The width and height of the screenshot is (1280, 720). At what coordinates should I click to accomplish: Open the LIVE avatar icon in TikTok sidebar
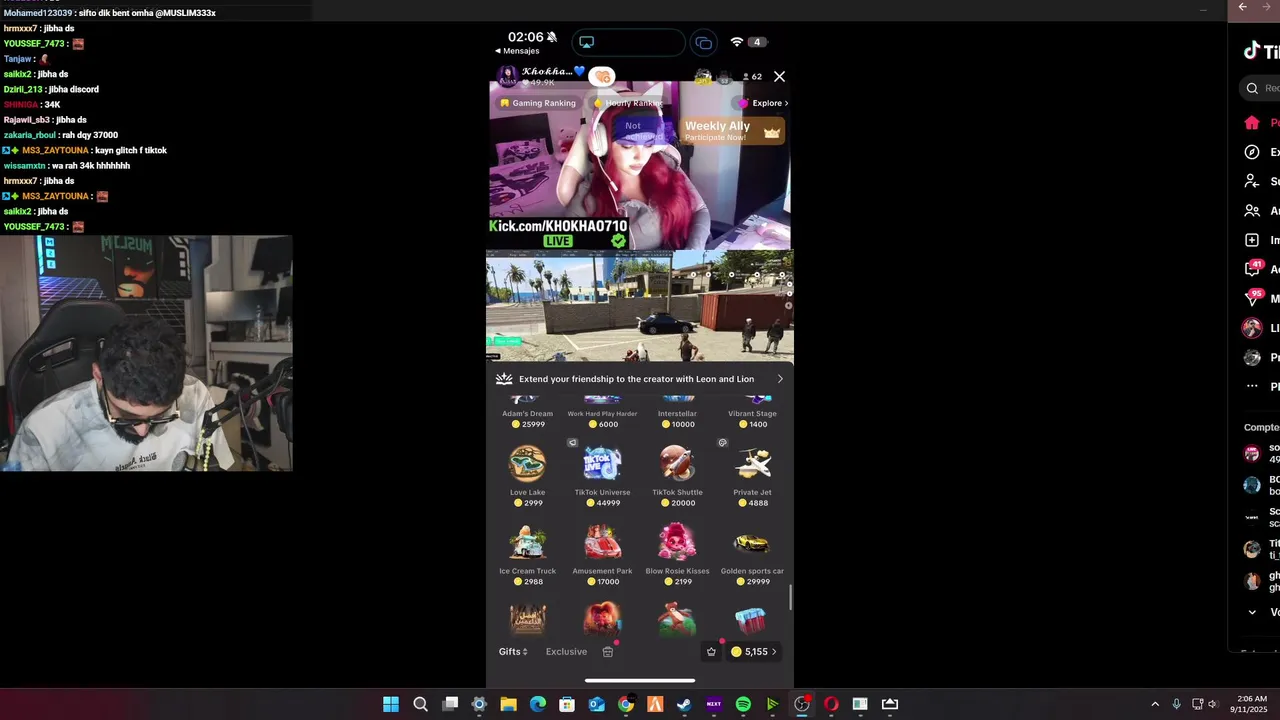[x=1252, y=328]
